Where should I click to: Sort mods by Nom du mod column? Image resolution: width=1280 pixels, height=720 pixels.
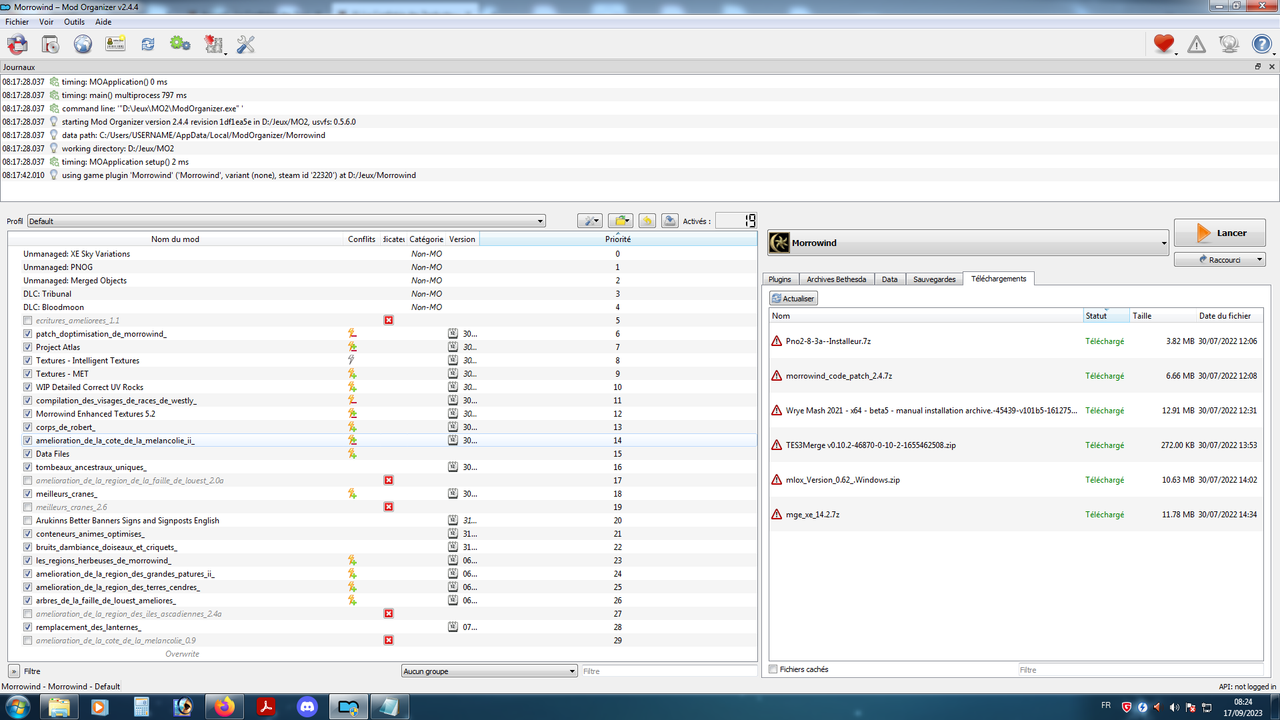(175, 239)
